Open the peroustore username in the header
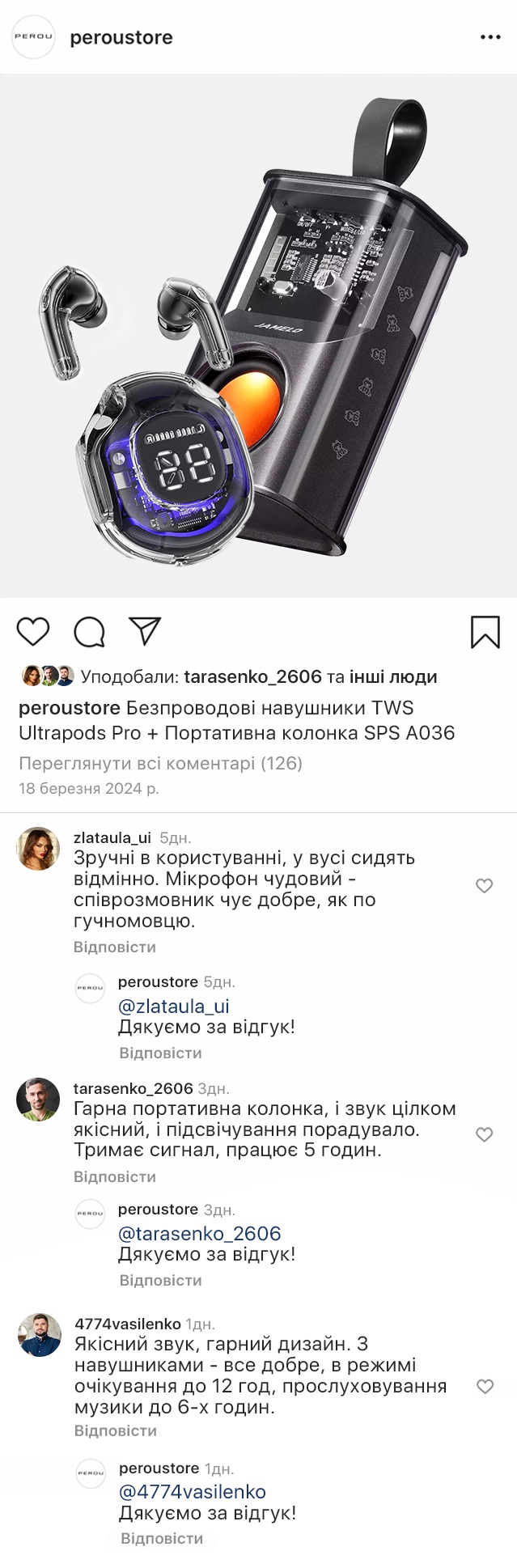The image size is (517, 1568). (121, 38)
